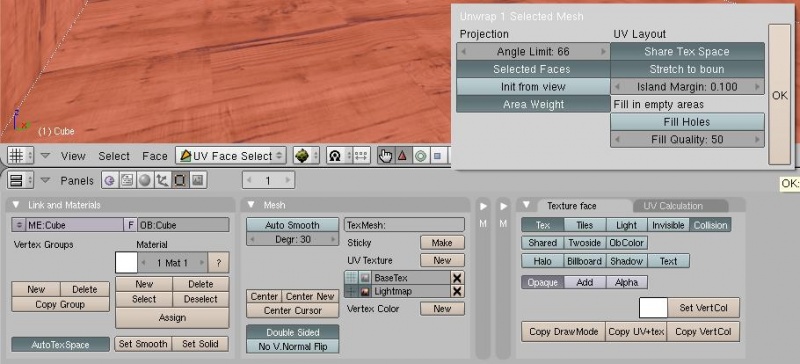Open the 3D view window type selector
800x364 pixels.
tap(20, 155)
